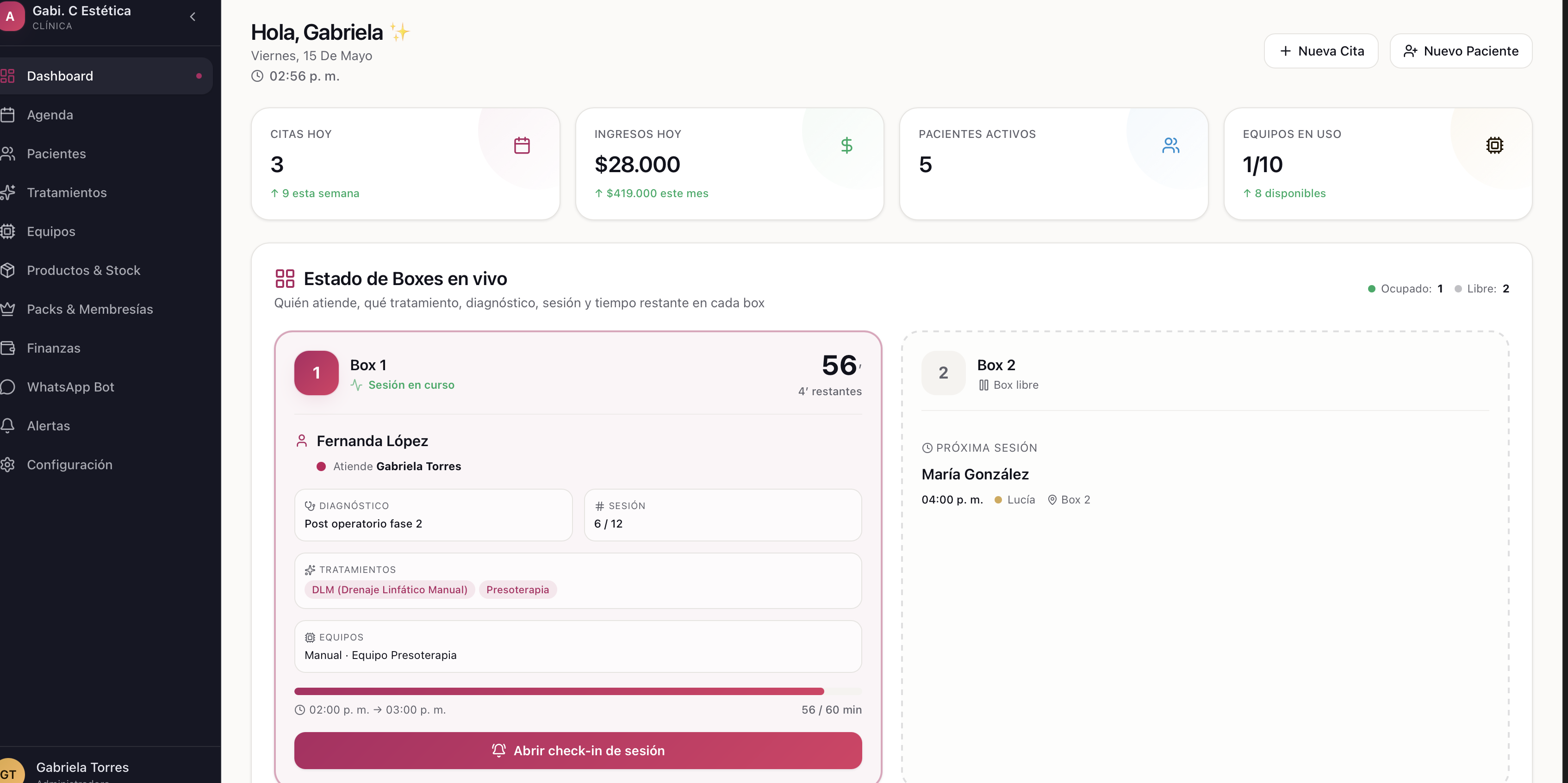Click '$419.000 este mes' text
The height and width of the screenshot is (783, 1568).
pos(657,193)
